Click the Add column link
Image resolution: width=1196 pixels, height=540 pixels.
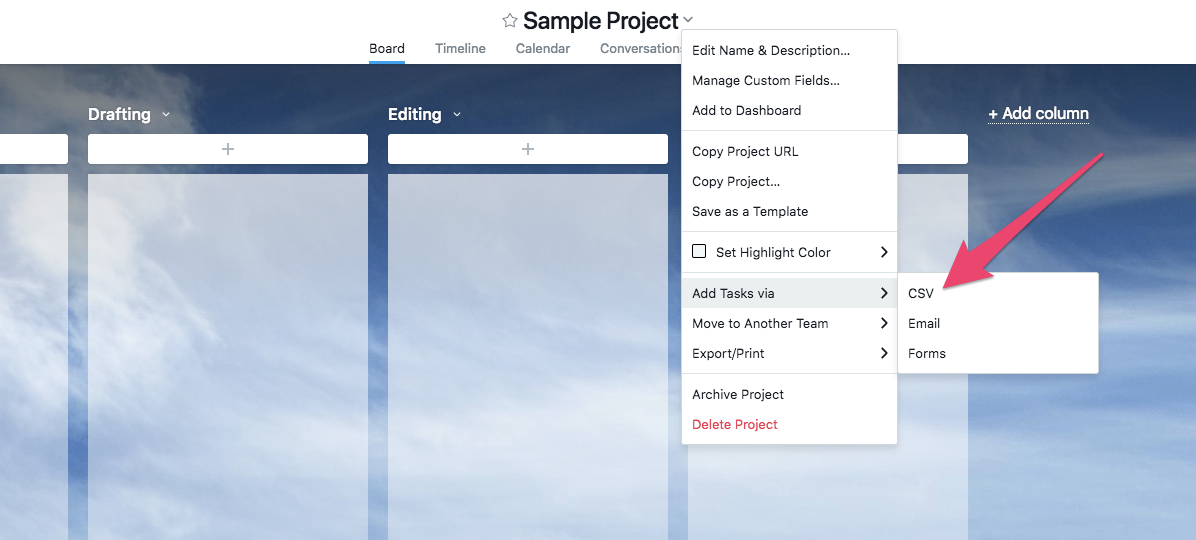pyautogui.click(x=1038, y=114)
